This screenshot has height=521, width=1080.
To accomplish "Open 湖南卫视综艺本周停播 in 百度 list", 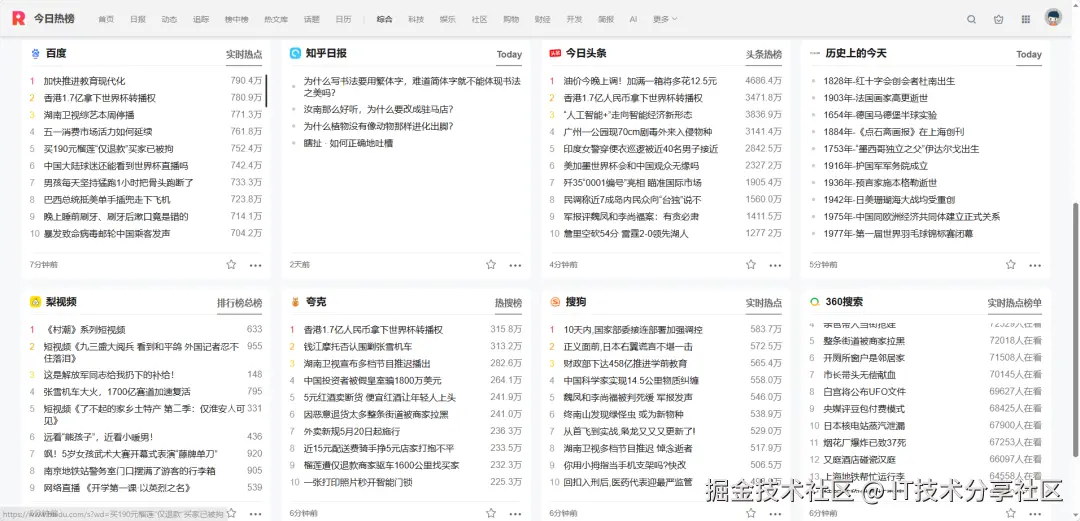I will (89, 114).
